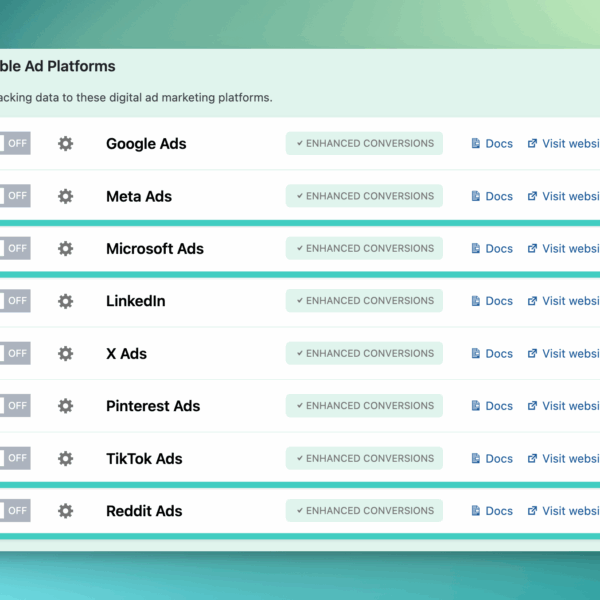Open Docs link for Pinterest Ads

(492, 406)
